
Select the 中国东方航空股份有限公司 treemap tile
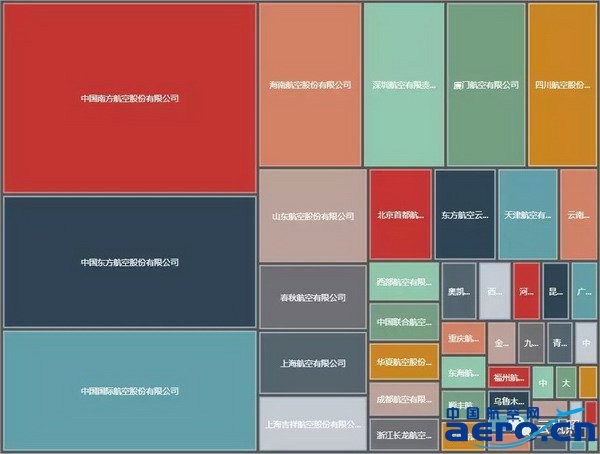(x=130, y=262)
